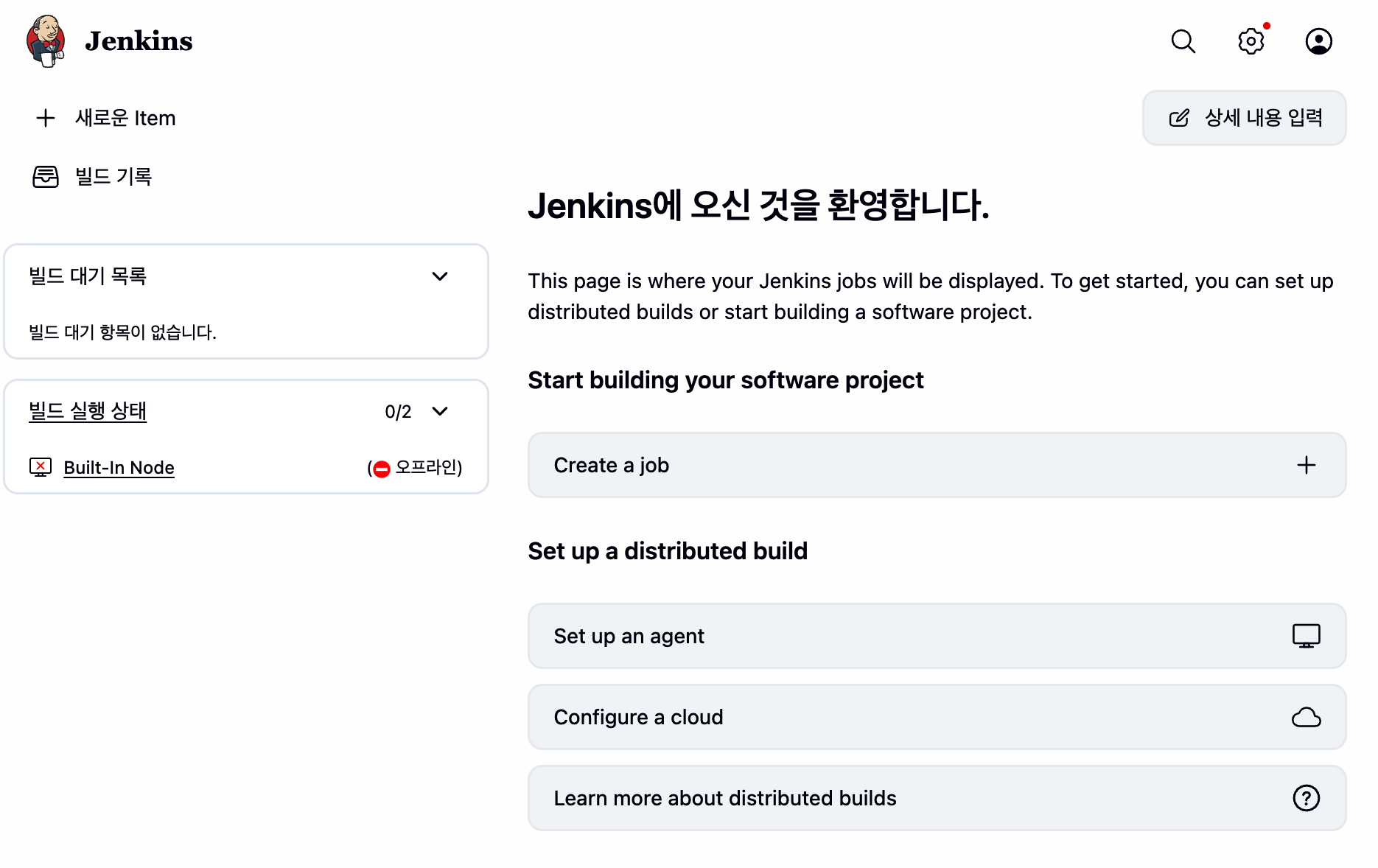Click the 0/2 executor count
The width and height of the screenshot is (1378, 868).
pos(398,412)
